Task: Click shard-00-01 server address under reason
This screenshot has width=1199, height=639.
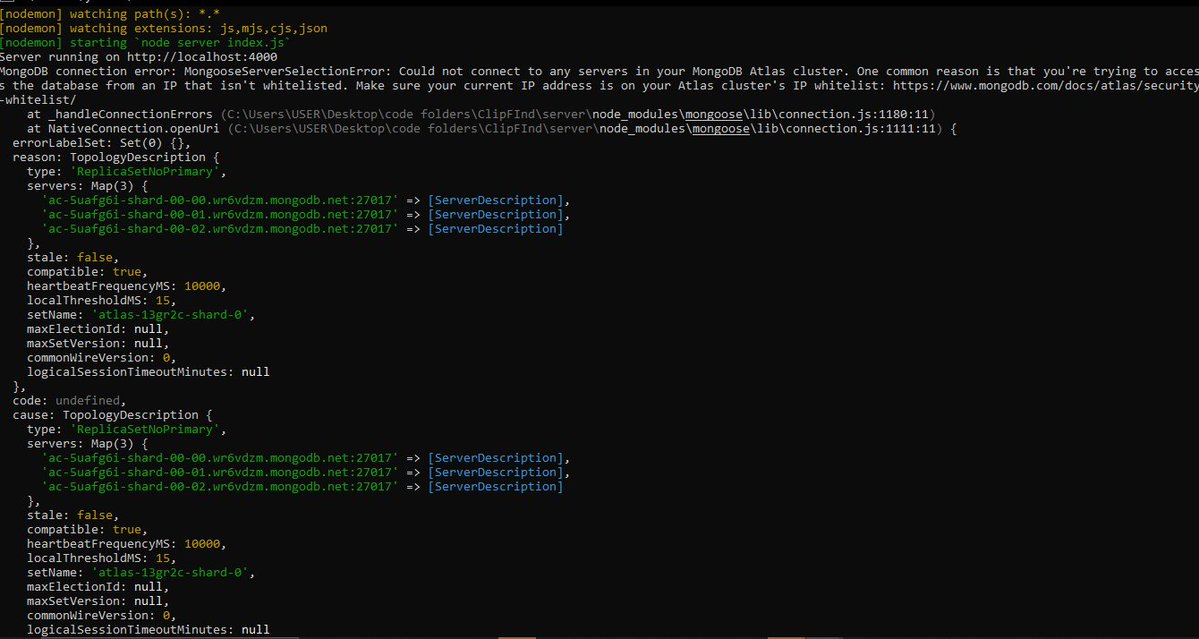Action: point(220,215)
